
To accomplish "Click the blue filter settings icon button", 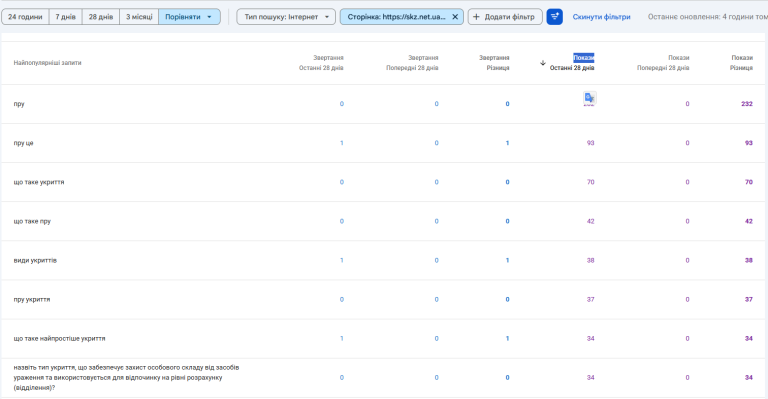I will tap(554, 17).
